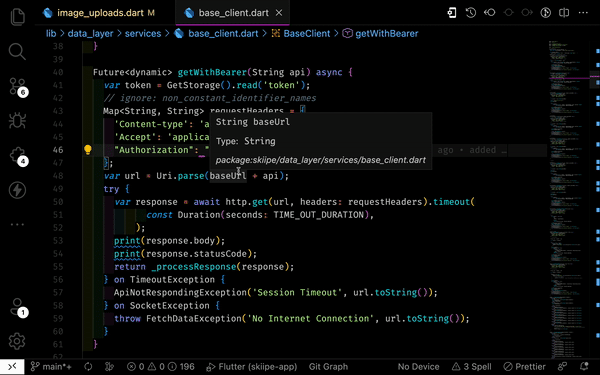Open Extensions view with badge 4

(18, 155)
